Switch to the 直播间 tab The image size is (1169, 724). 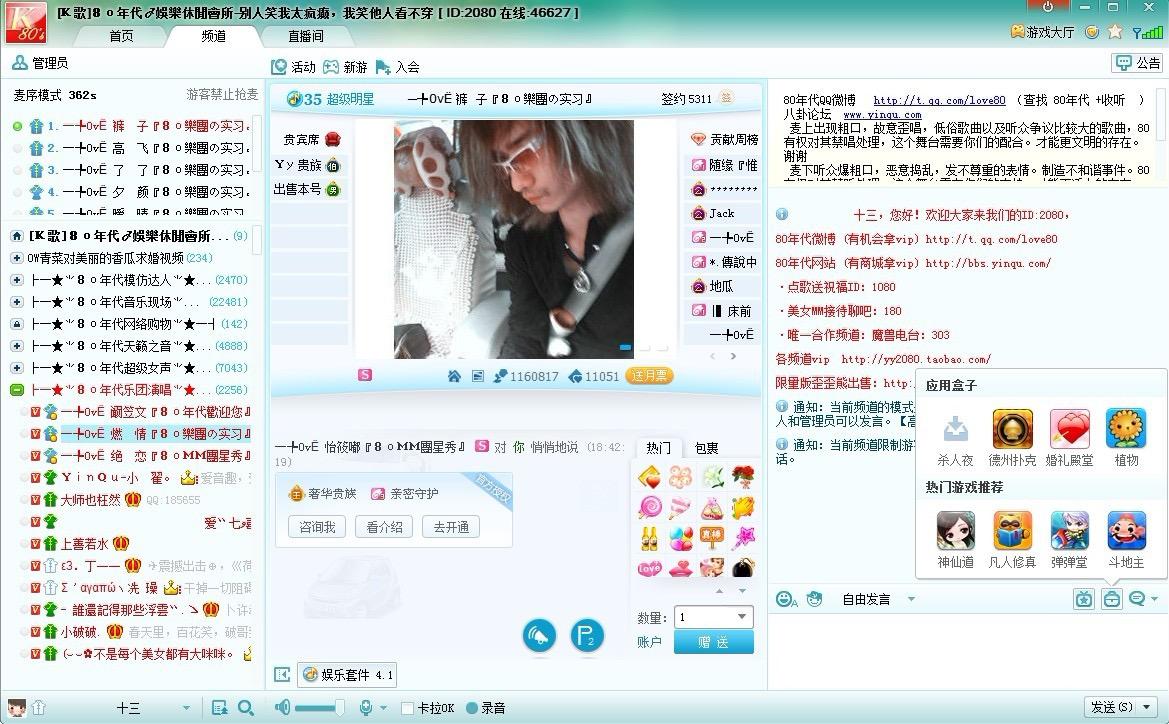click(x=305, y=36)
